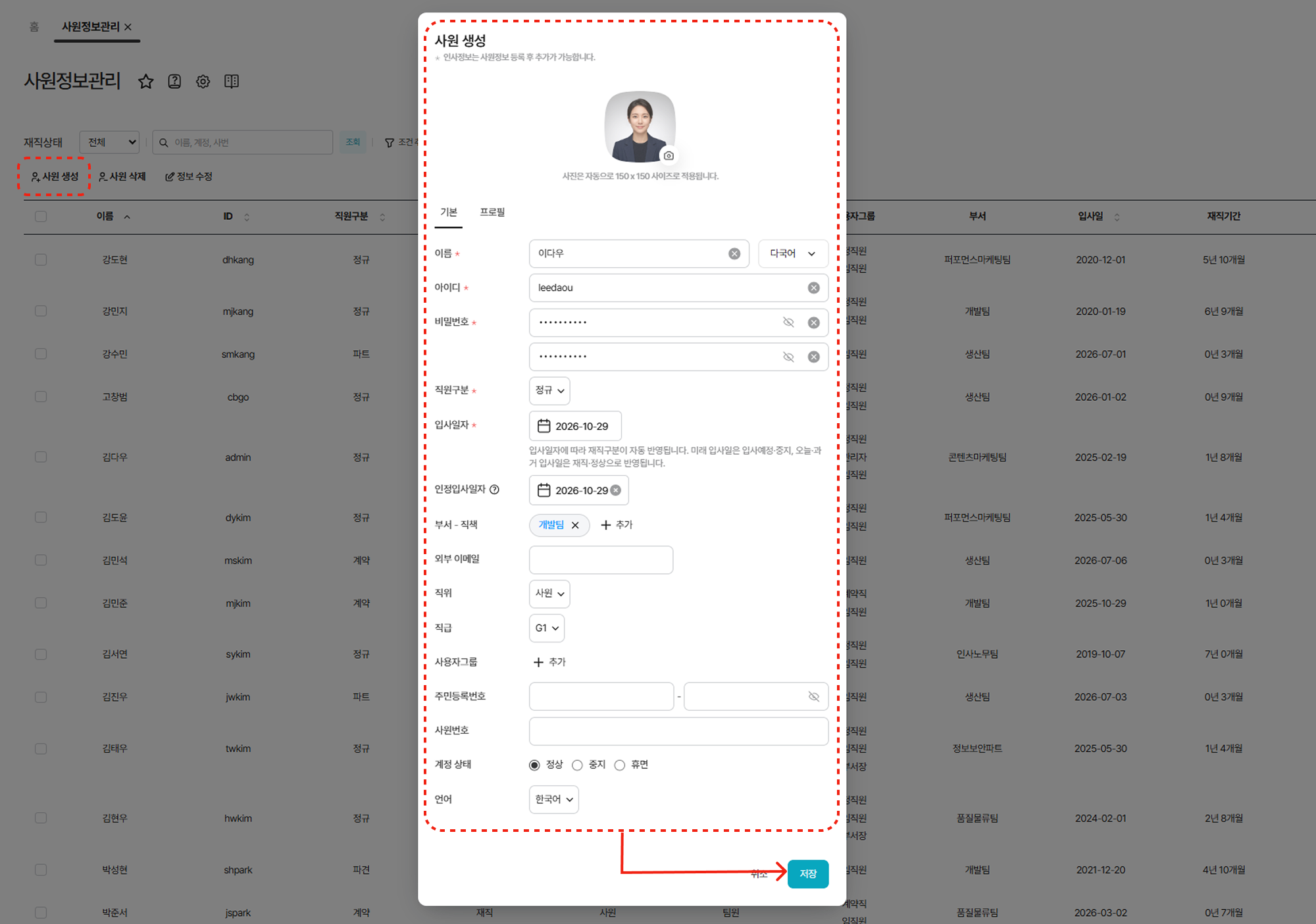The image size is (1316, 924).
Task: Show the confirmation password text
Action: click(x=788, y=357)
